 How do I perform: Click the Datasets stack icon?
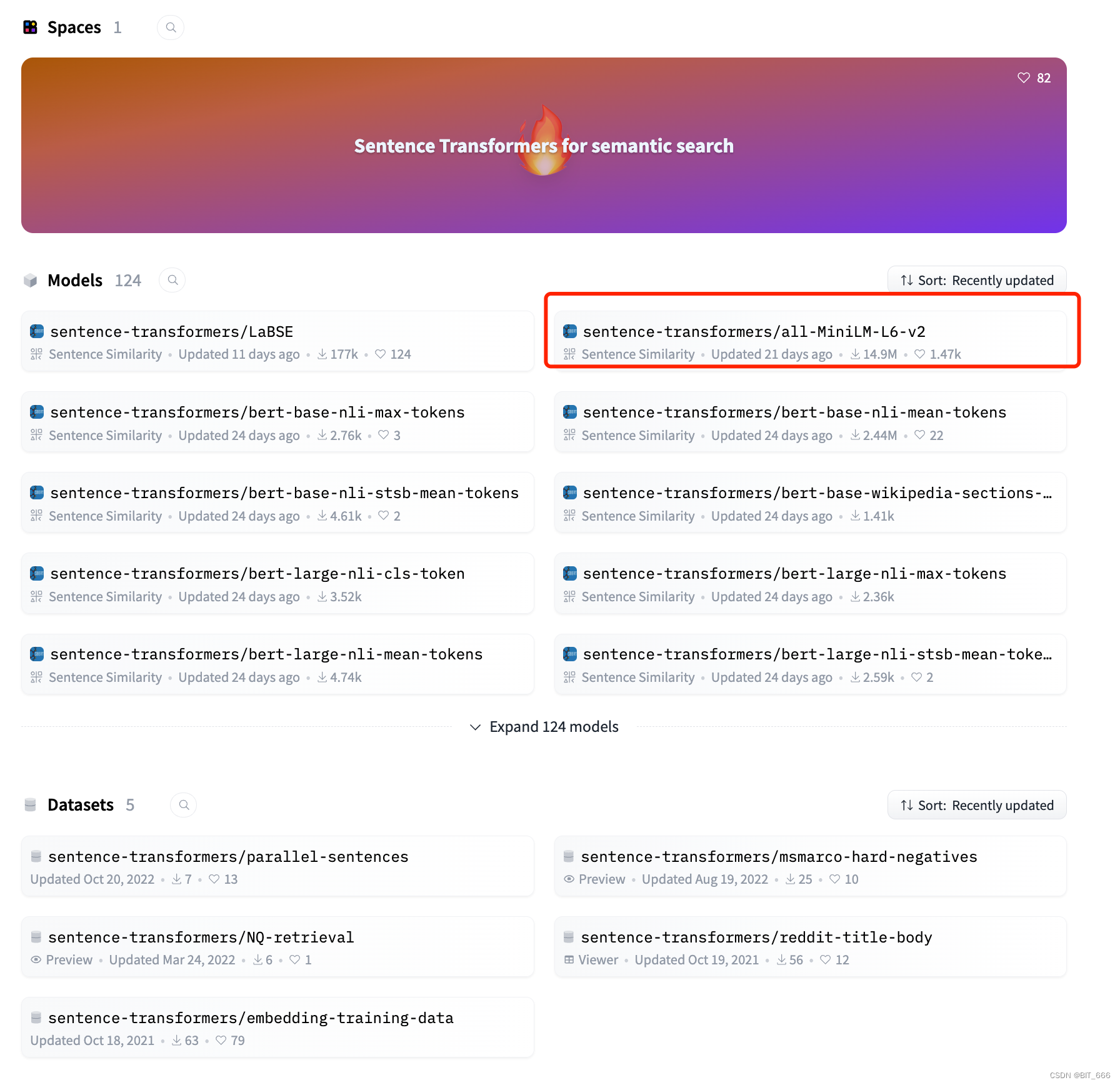coord(30,804)
